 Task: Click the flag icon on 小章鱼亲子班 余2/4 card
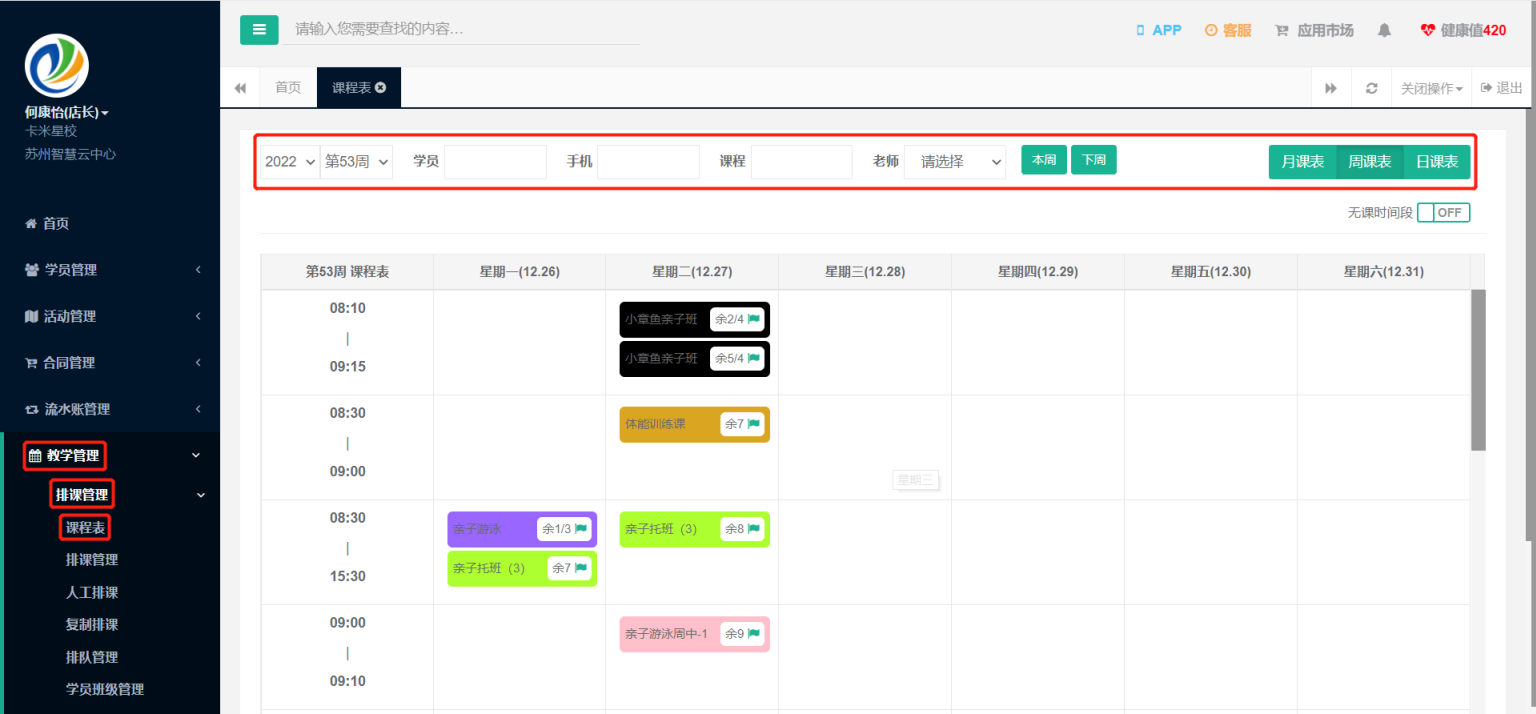[x=754, y=319]
